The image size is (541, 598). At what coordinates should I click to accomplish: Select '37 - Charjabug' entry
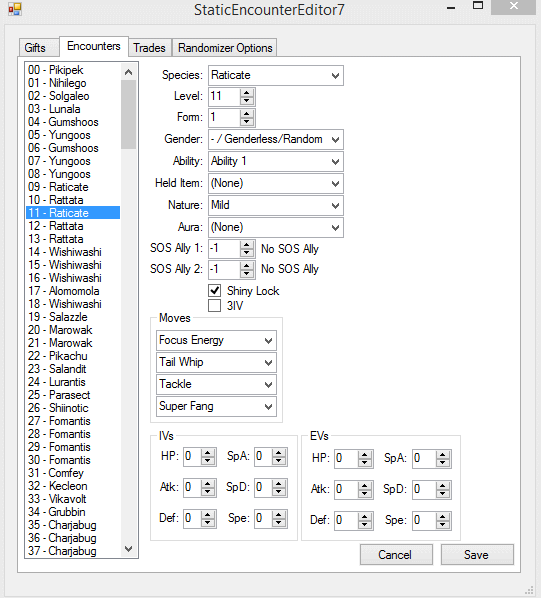point(73,551)
